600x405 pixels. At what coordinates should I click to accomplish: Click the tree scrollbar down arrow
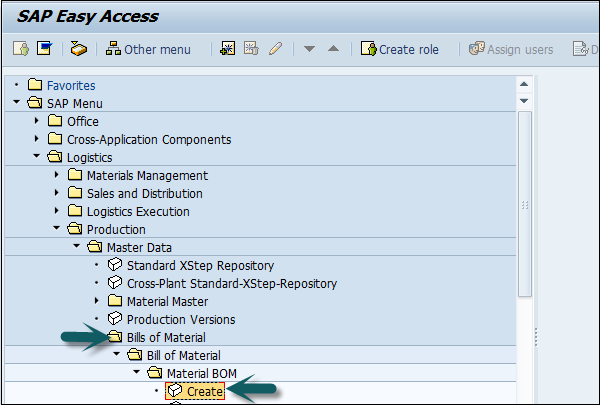(x=525, y=100)
